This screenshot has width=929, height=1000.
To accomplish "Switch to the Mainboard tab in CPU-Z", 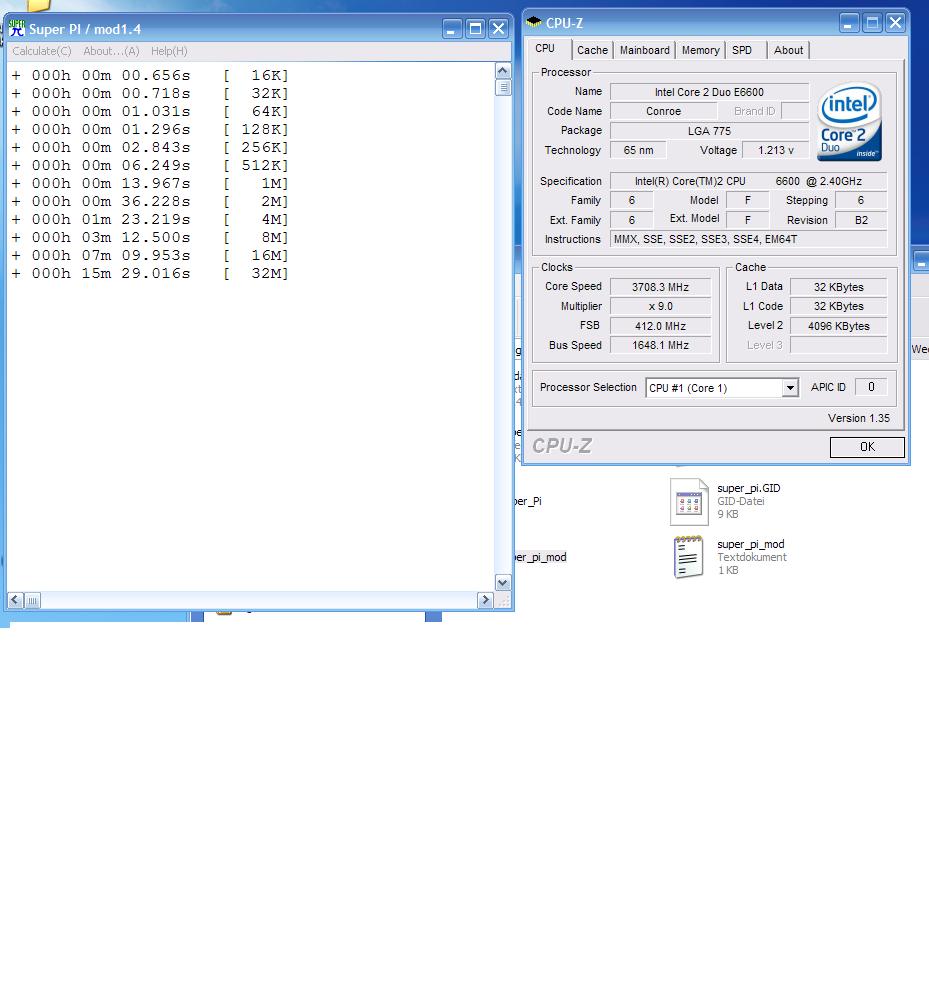I will 645,50.
